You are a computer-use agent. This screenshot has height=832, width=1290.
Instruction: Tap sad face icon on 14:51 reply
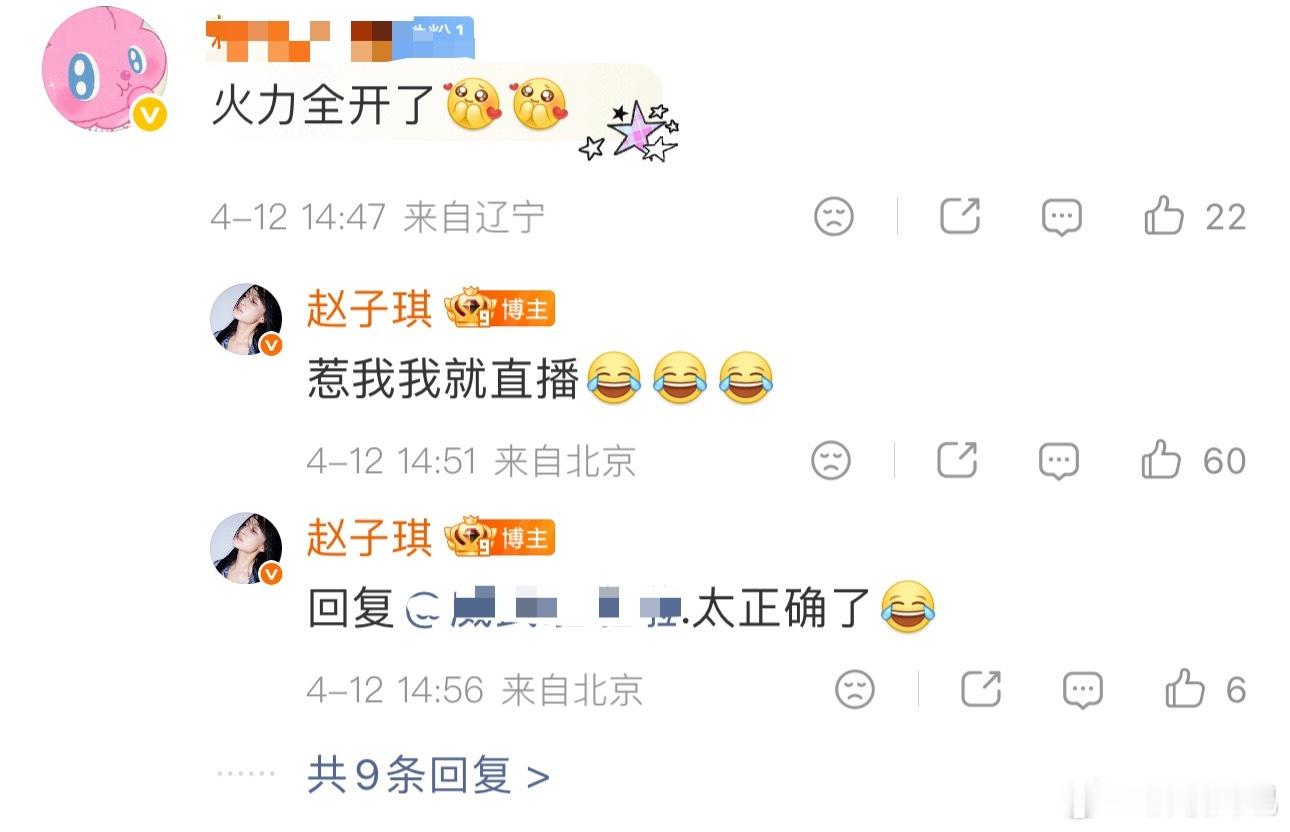click(x=831, y=460)
